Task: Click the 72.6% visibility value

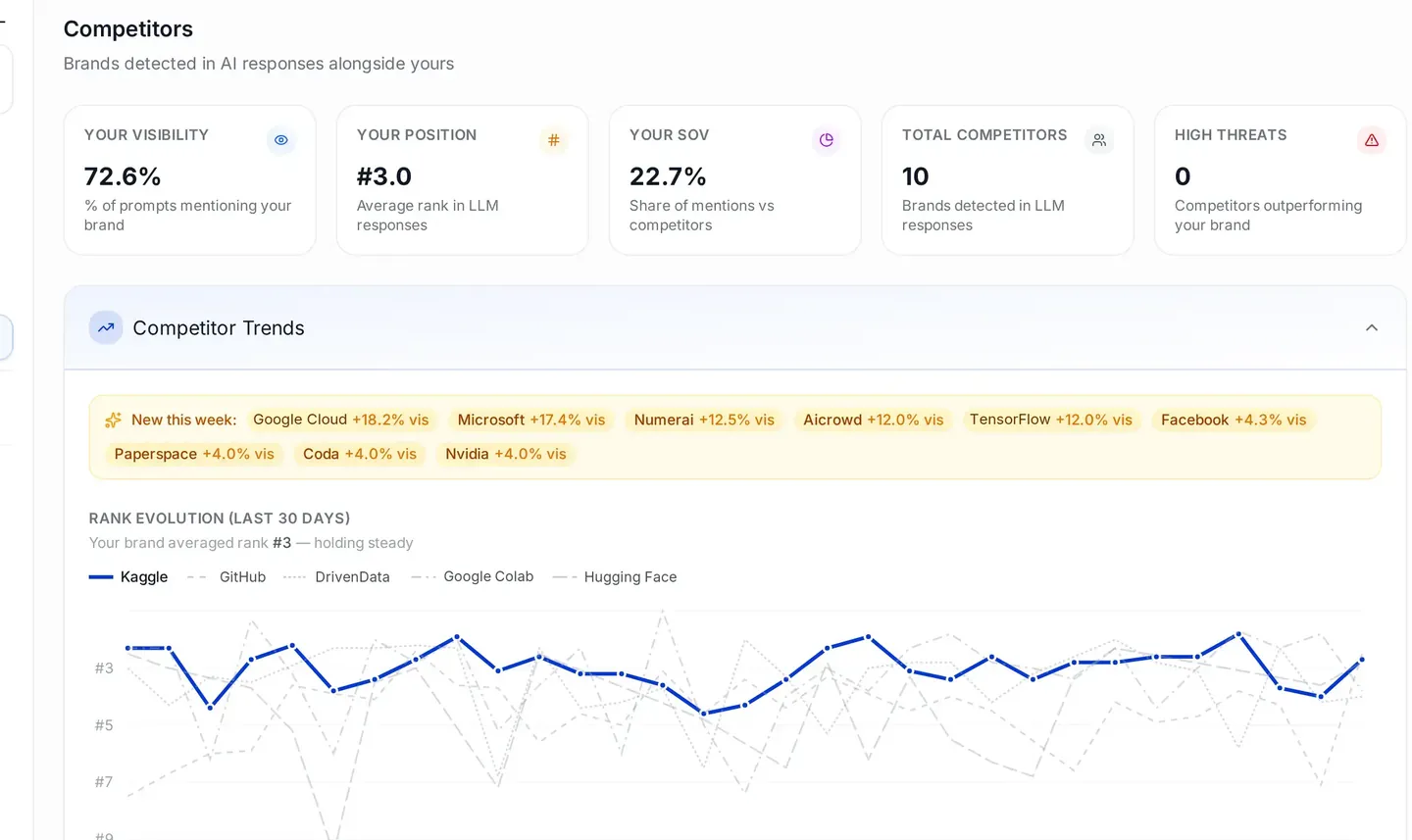Action: (123, 176)
